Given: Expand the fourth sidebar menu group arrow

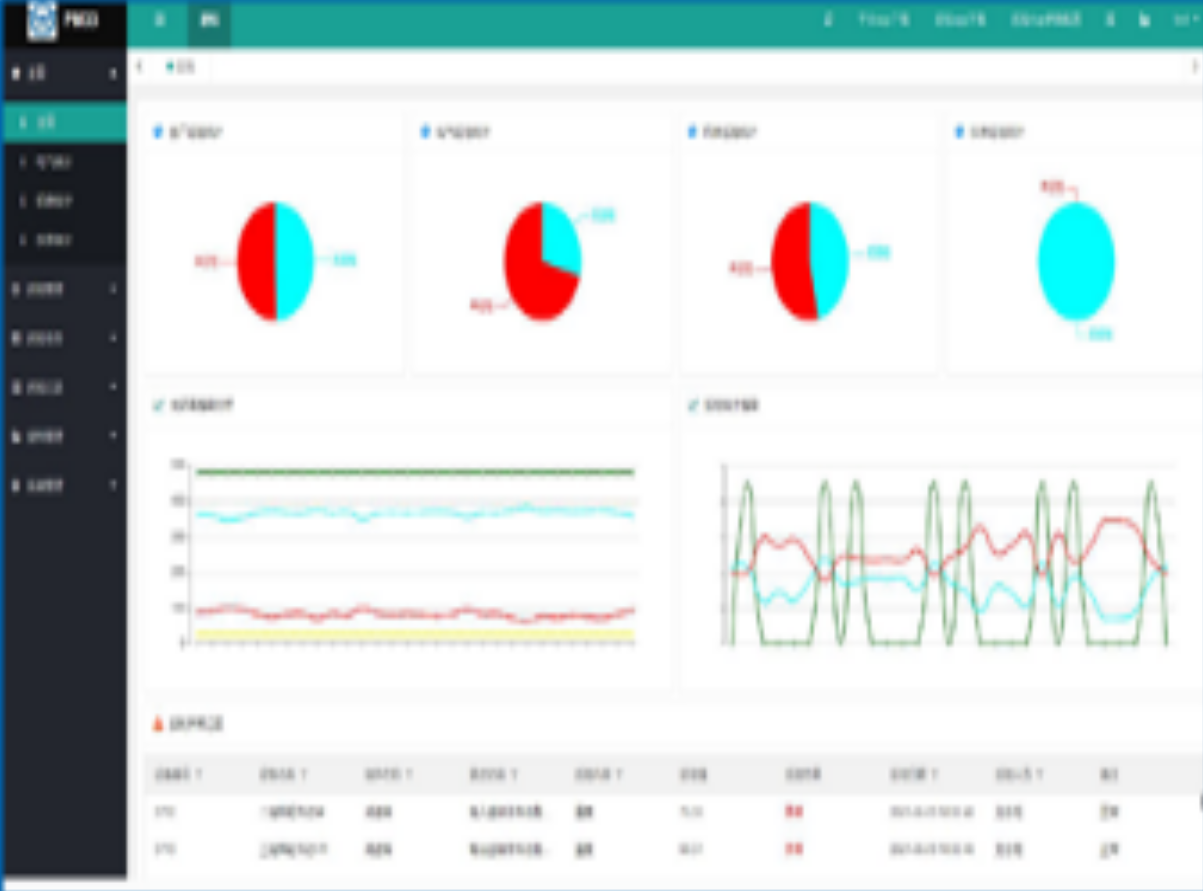Looking at the screenshot, I should click(113, 387).
